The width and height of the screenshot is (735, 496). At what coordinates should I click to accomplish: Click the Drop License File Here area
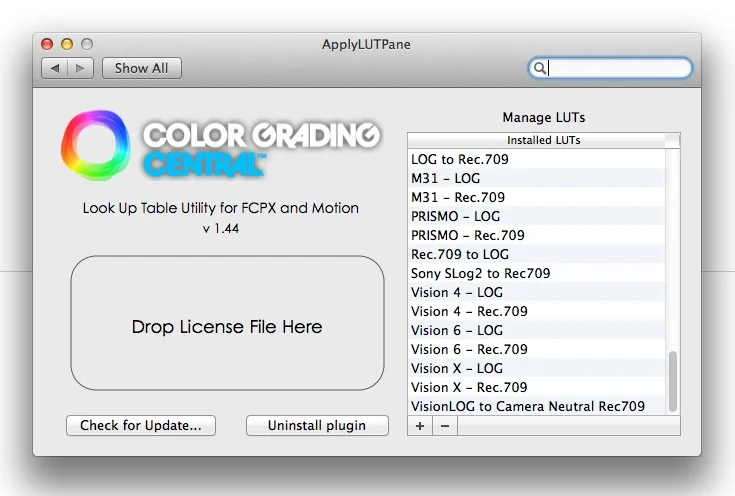(227, 323)
